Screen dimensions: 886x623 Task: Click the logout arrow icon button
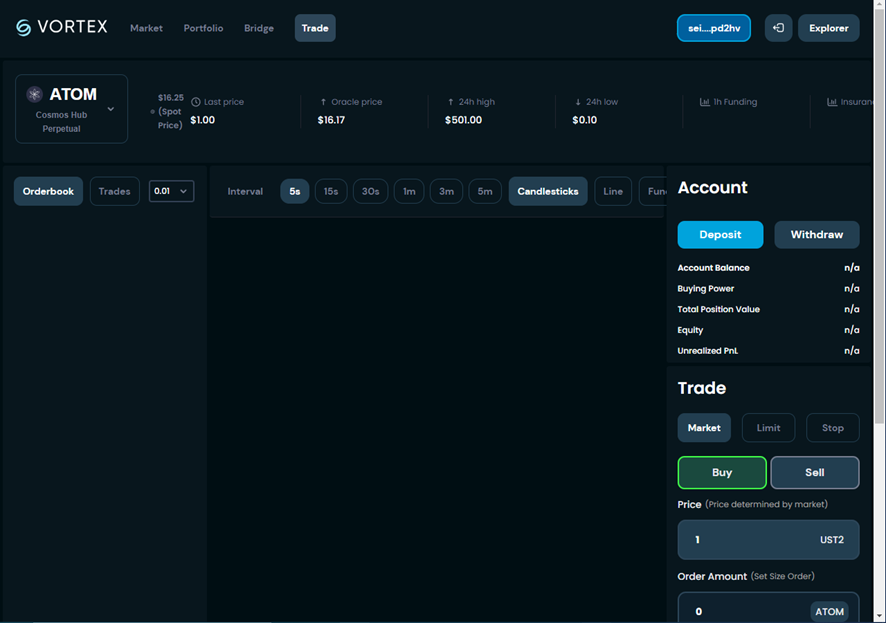coord(778,28)
